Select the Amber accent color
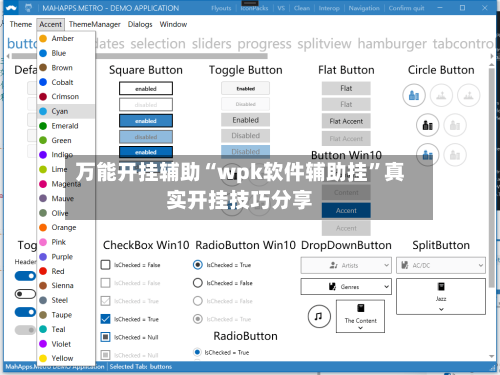 pos(66,38)
